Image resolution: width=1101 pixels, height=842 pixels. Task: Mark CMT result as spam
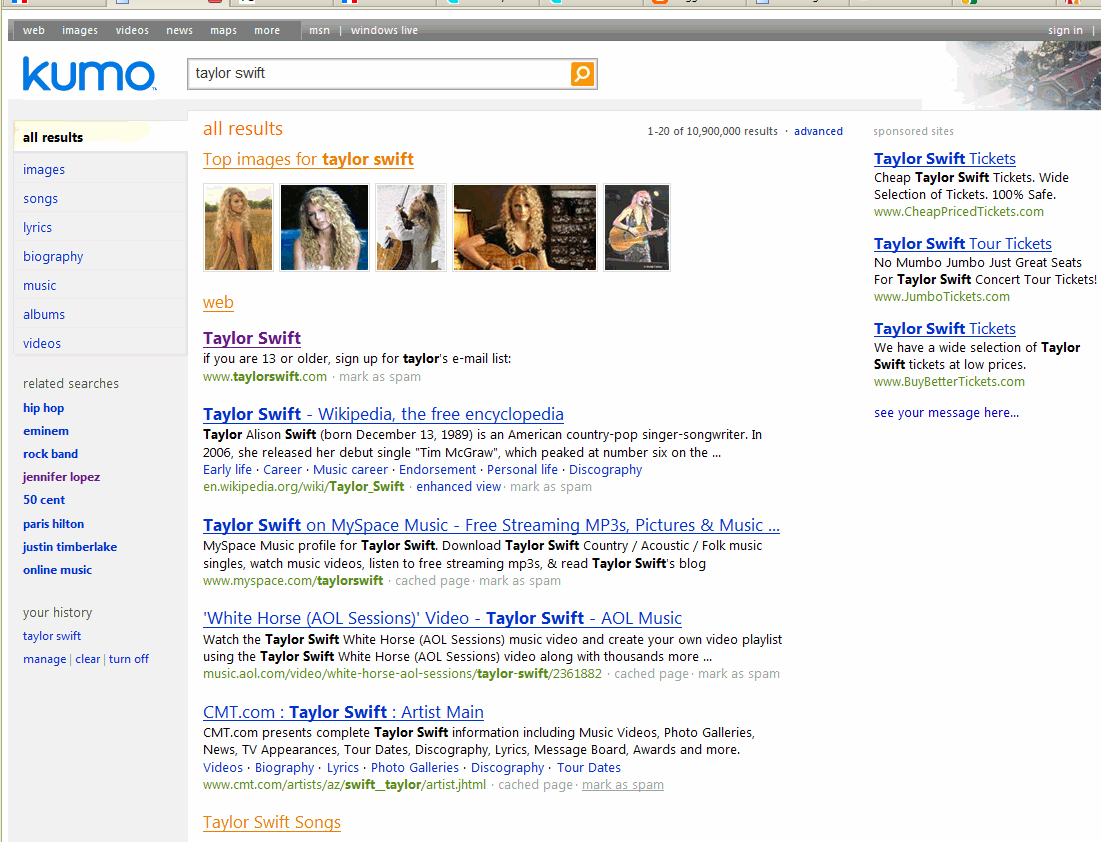tap(623, 784)
